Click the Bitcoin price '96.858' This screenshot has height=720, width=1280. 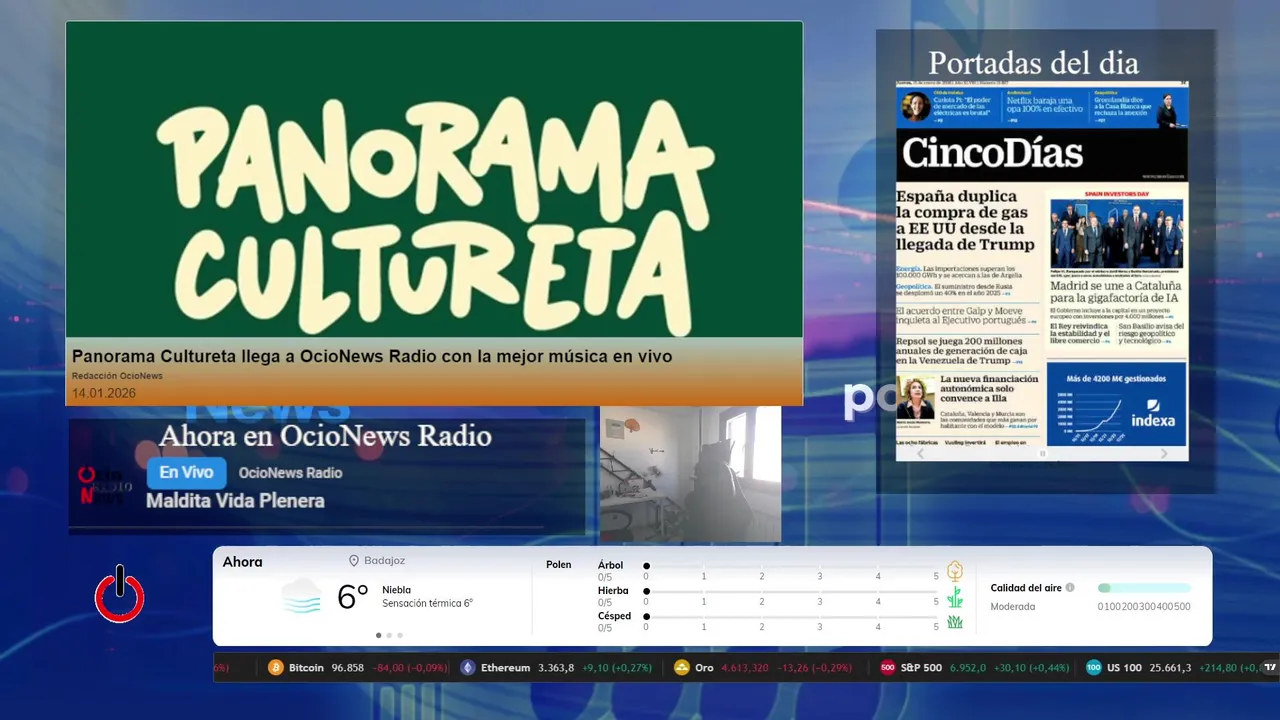click(347, 668)
